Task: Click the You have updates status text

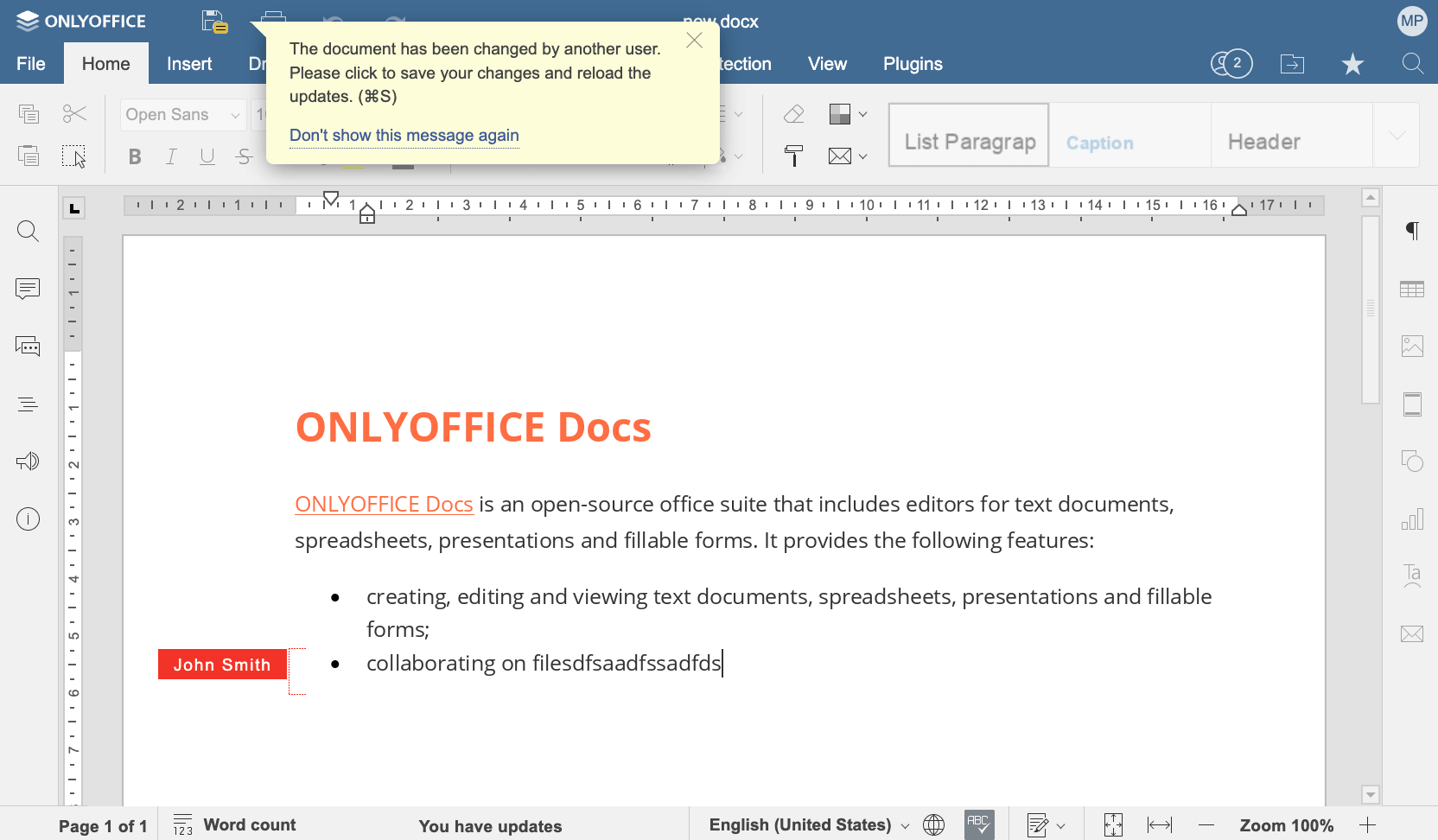Action: (x=490, y=826)
